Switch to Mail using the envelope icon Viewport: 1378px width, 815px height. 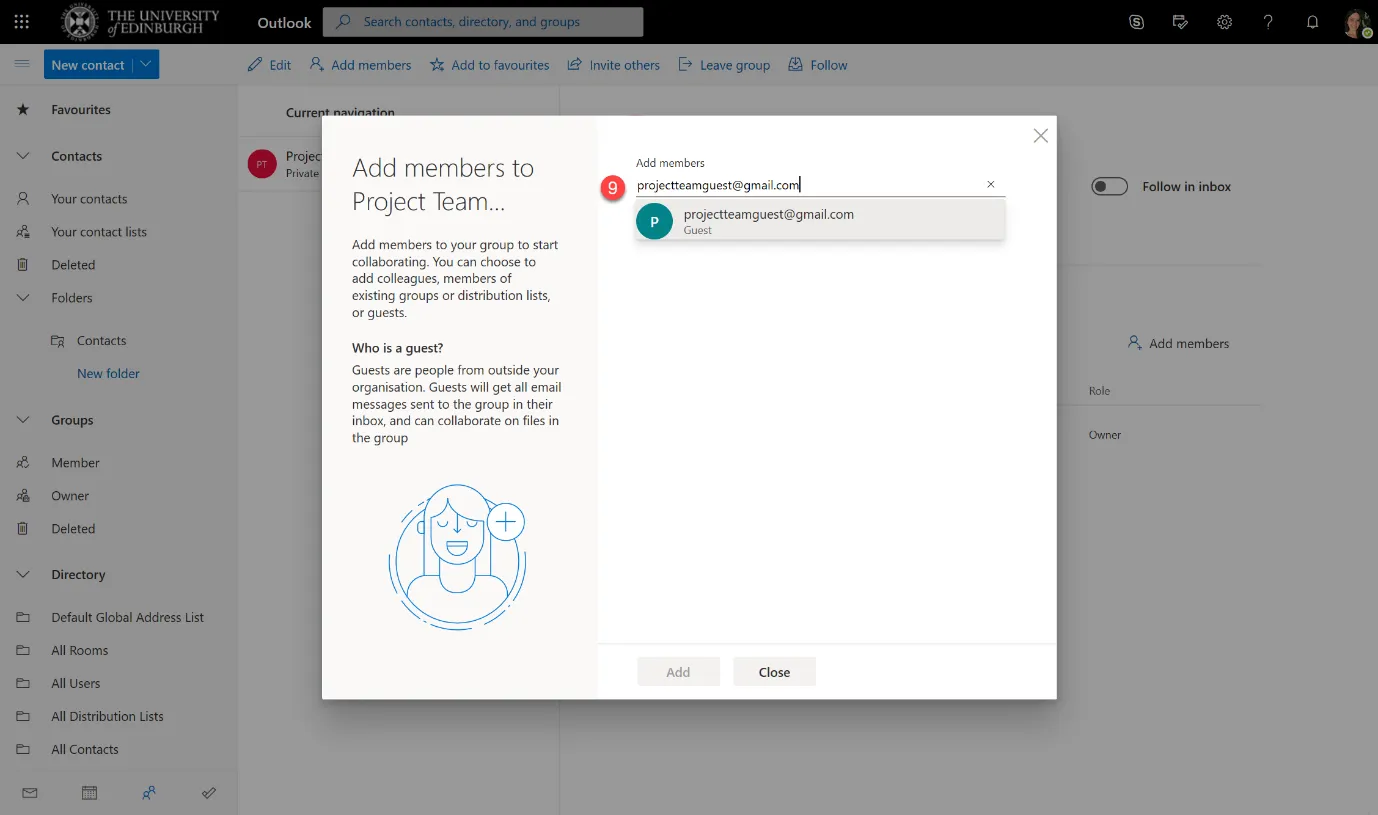(29, 792)
